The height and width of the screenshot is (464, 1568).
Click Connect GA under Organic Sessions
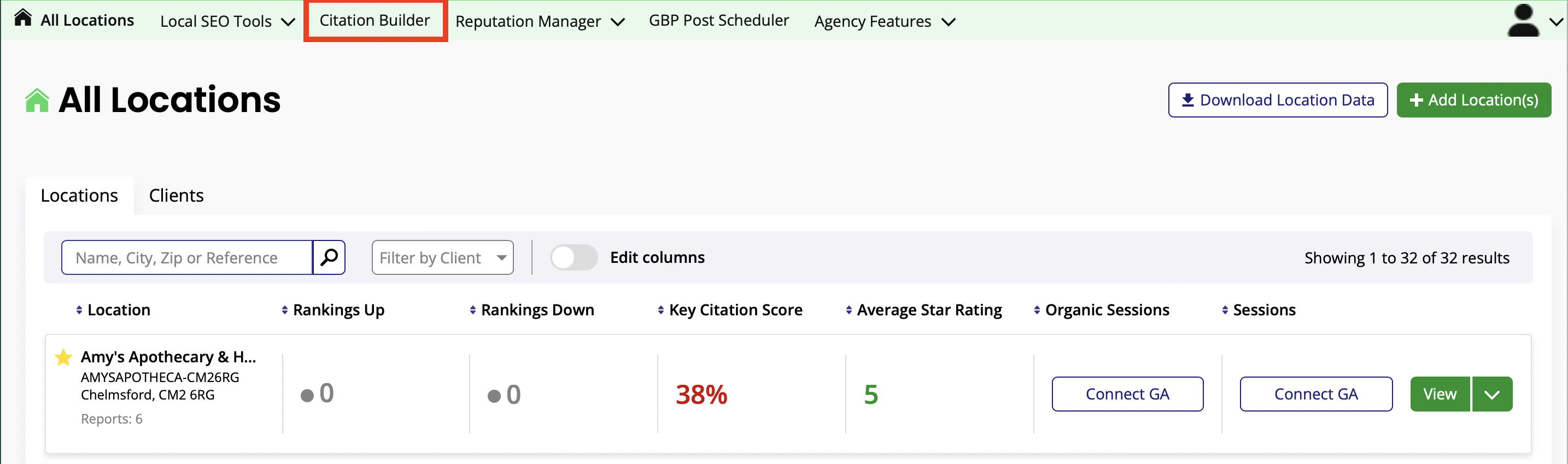point(1127,394)
